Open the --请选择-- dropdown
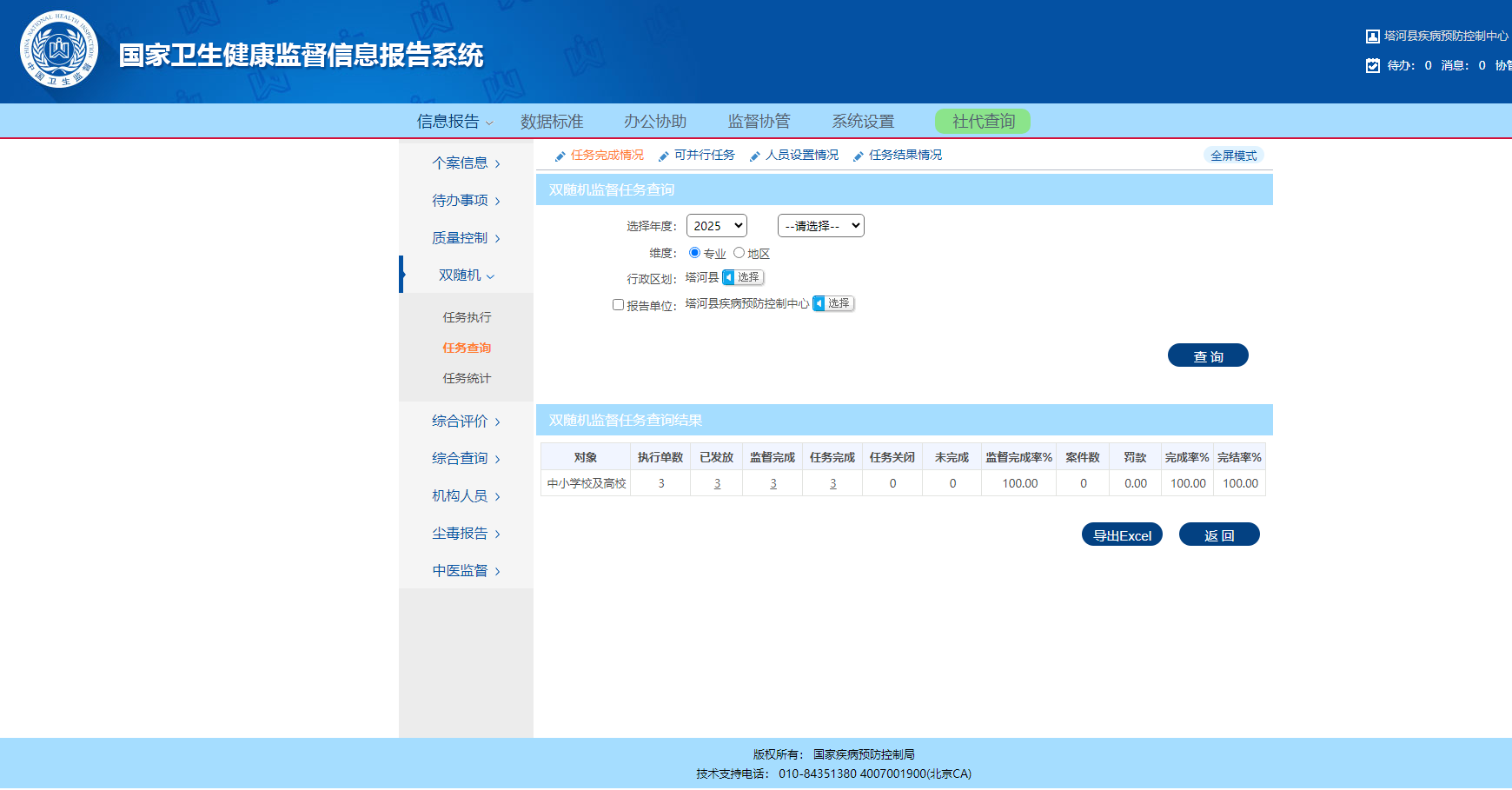 [x=820, y=226]
